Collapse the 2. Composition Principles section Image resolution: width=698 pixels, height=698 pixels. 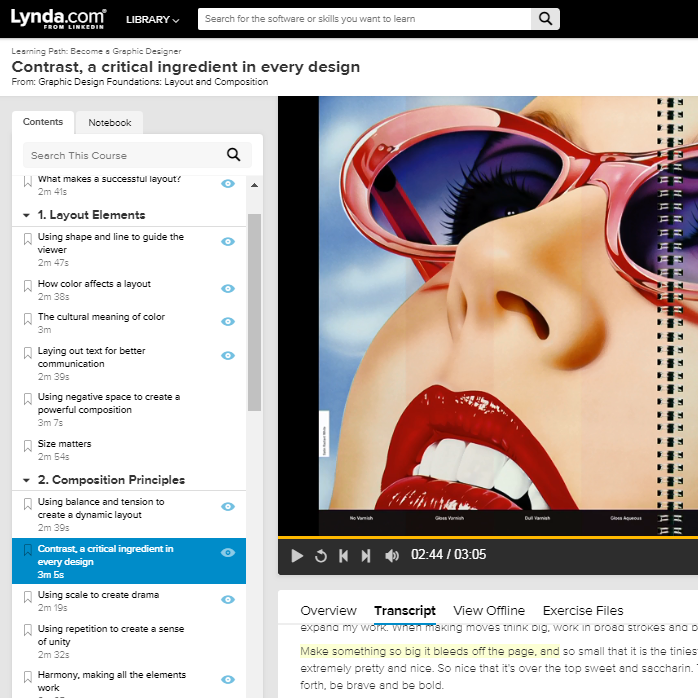(26, 480)
